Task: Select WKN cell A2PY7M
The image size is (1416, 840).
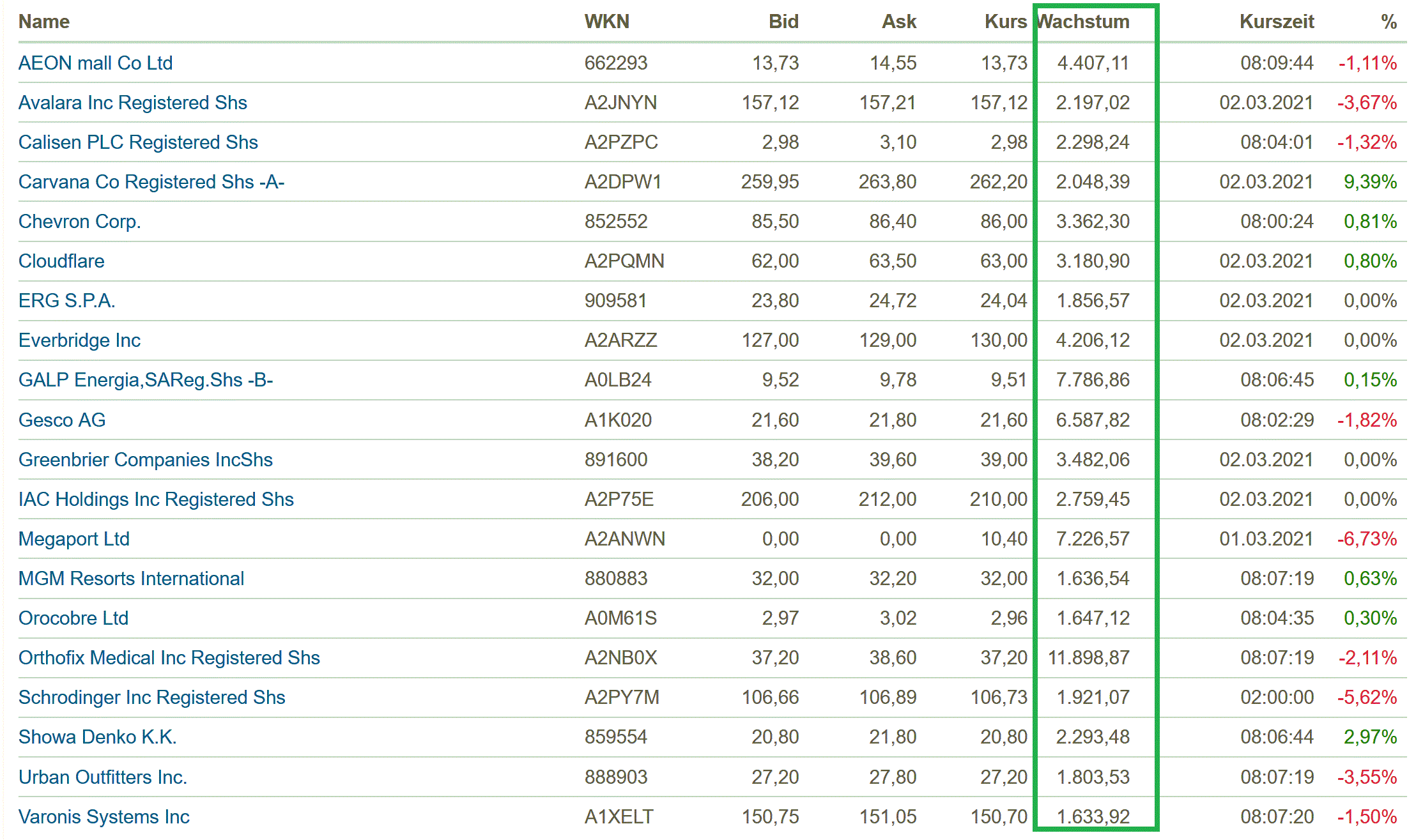Action: point(622,698)
